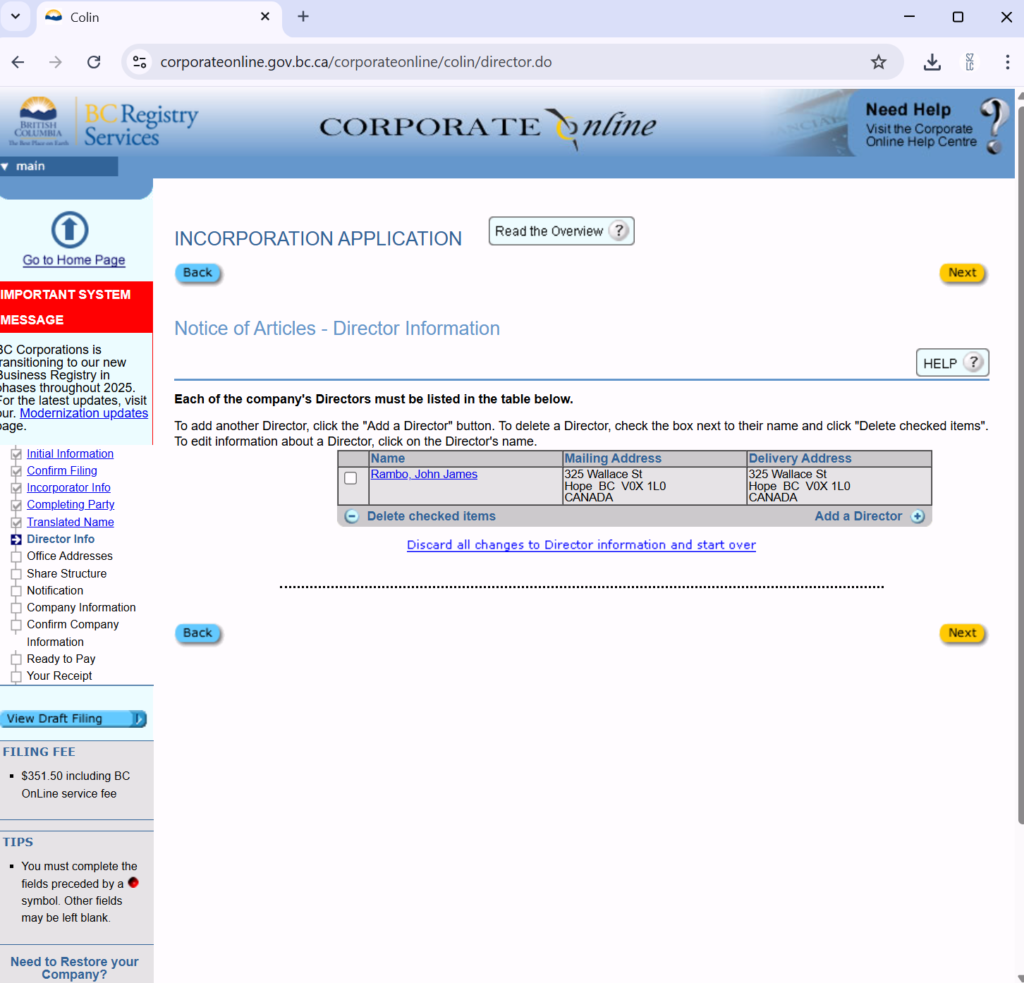This screenshot has width=1024, height=983.
Task: Check the box next to Rambo, John James
Action: pyautogui.click(x=350, y=478)
